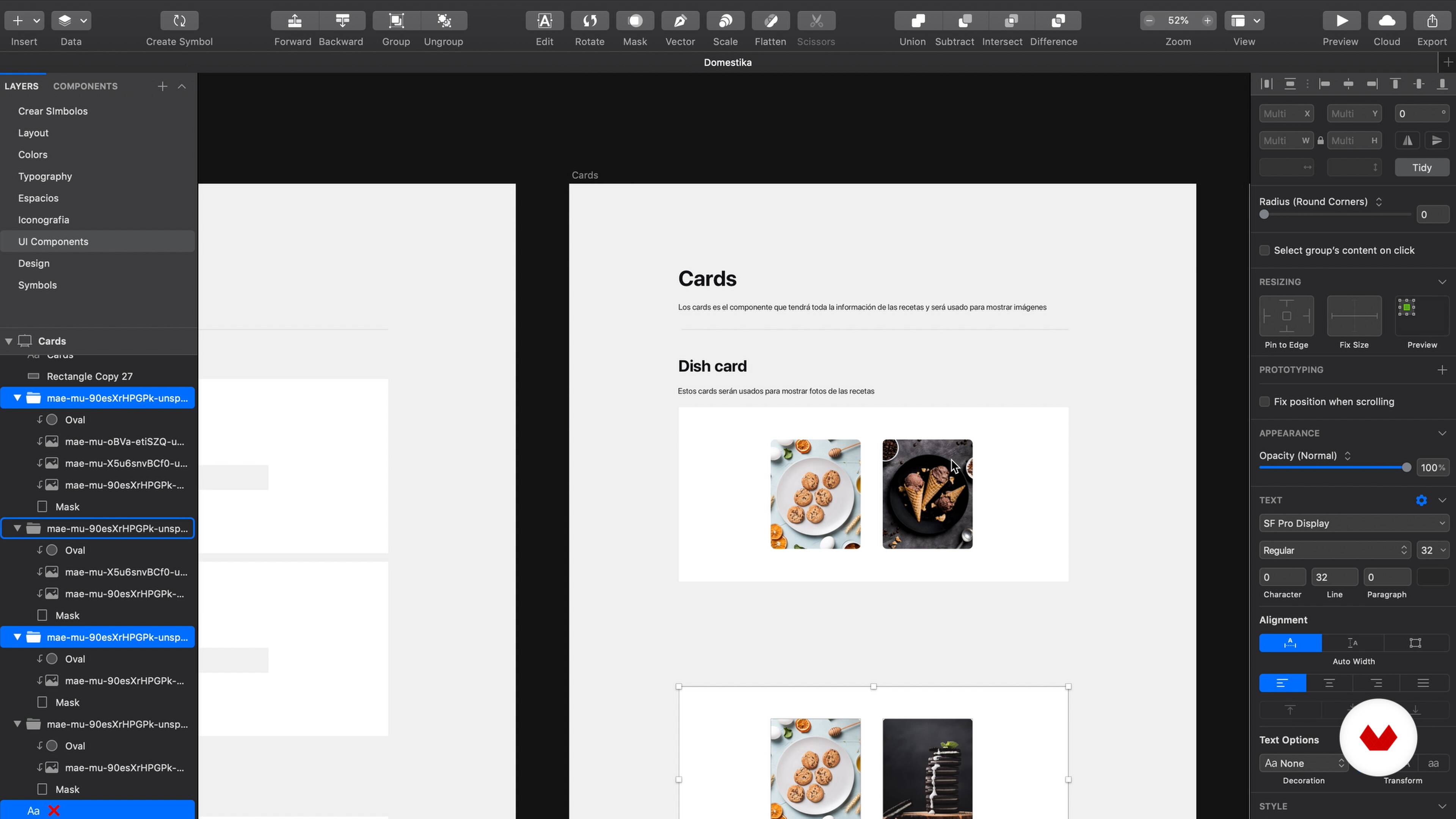Open the Scale tool
Image resolution: width=1456 pixels, height=819 pixels.
(x=725, y=21)
